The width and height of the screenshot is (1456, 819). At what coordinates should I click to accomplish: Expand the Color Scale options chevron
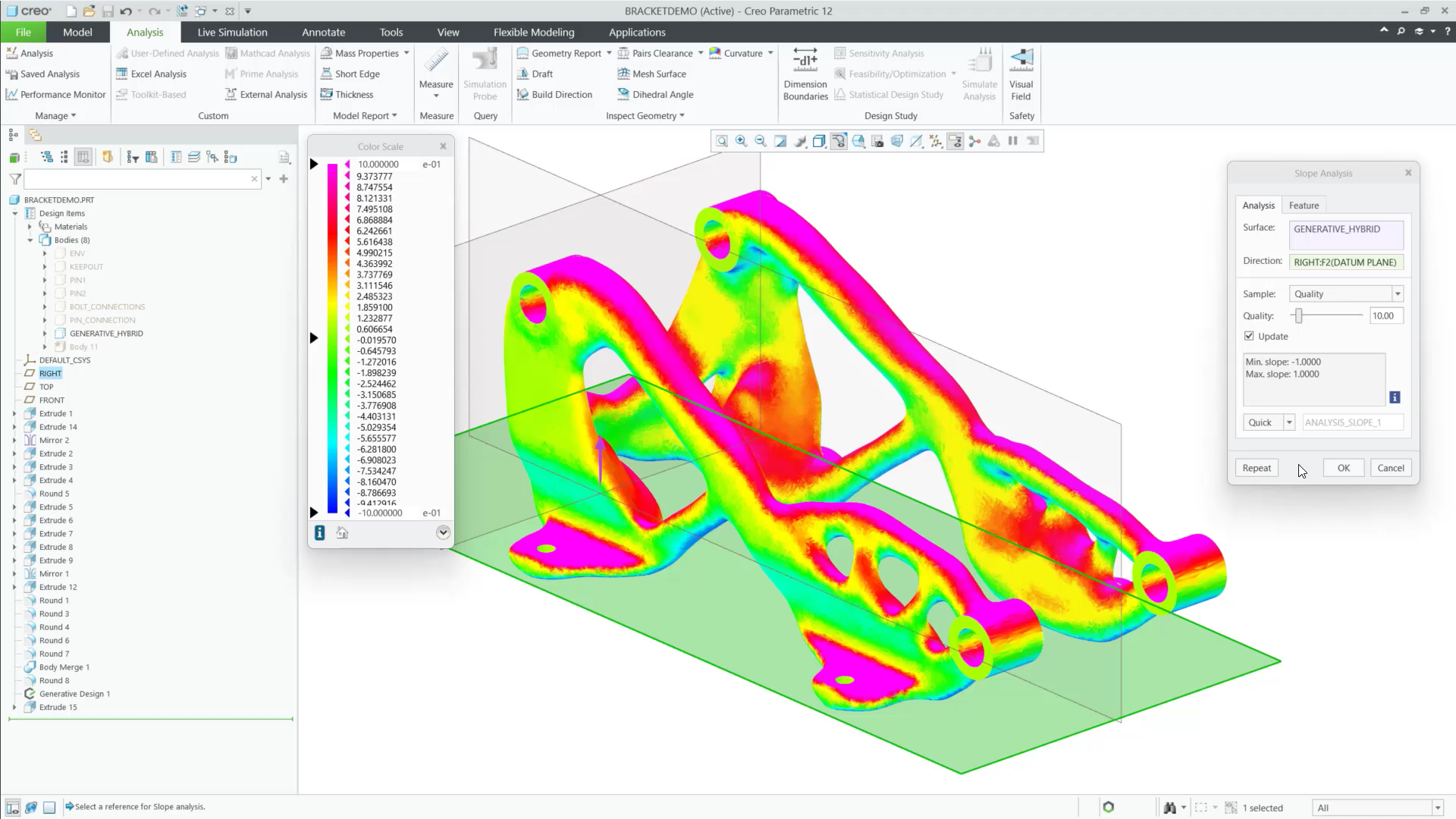(x=443, y=533)
